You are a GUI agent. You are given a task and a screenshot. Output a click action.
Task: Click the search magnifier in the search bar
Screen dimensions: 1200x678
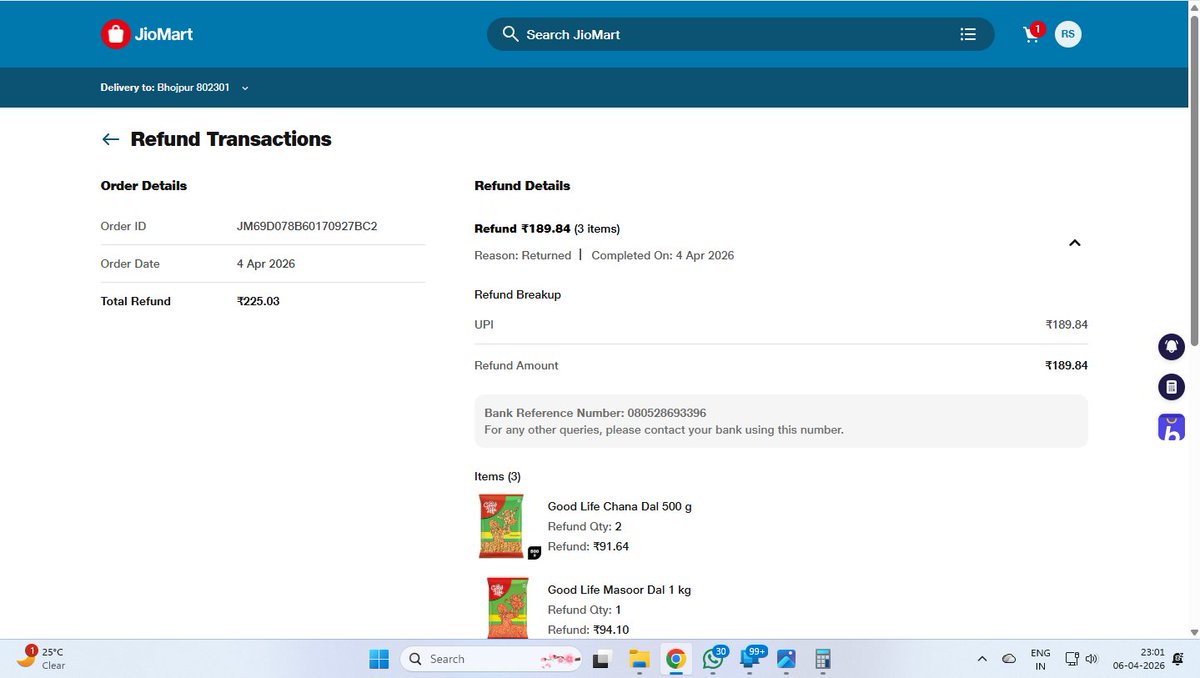tap(510, 33)
